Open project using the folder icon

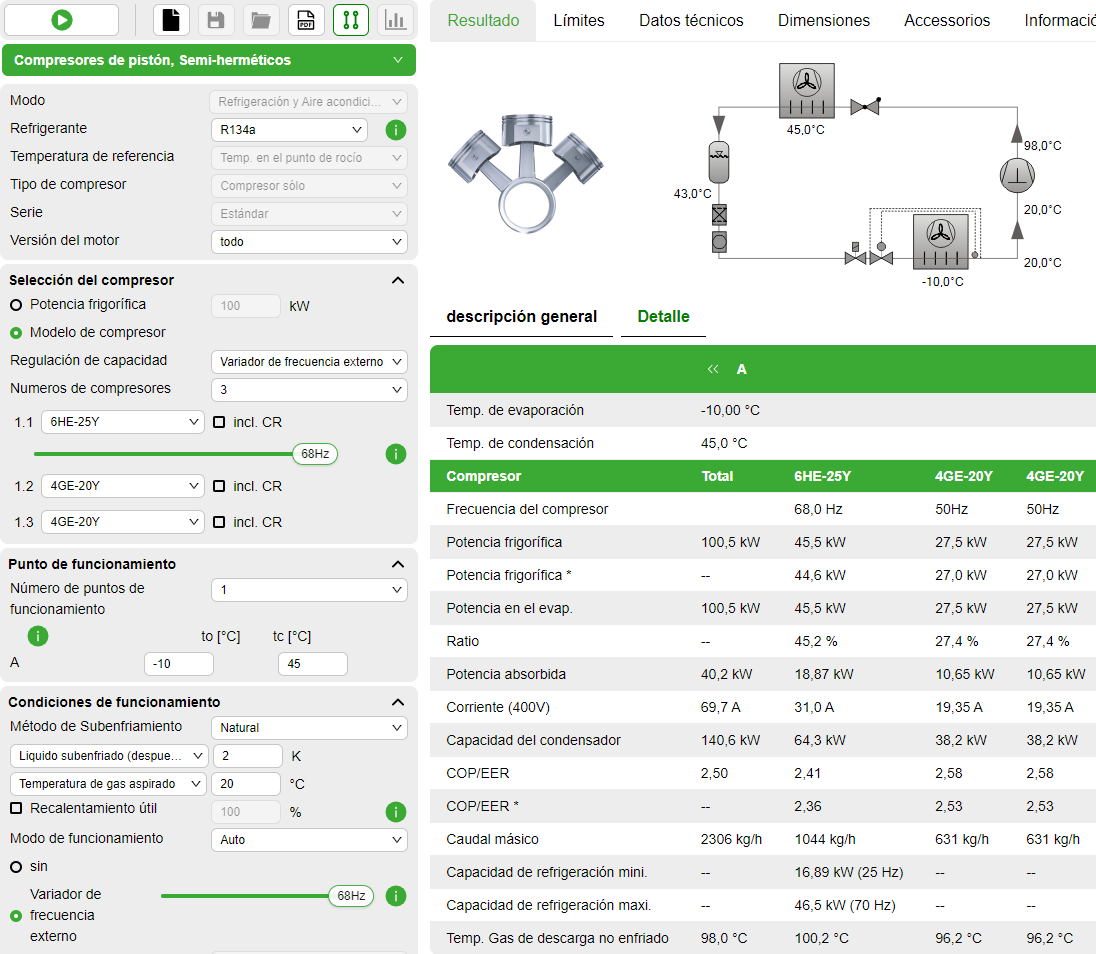[260, 20]
